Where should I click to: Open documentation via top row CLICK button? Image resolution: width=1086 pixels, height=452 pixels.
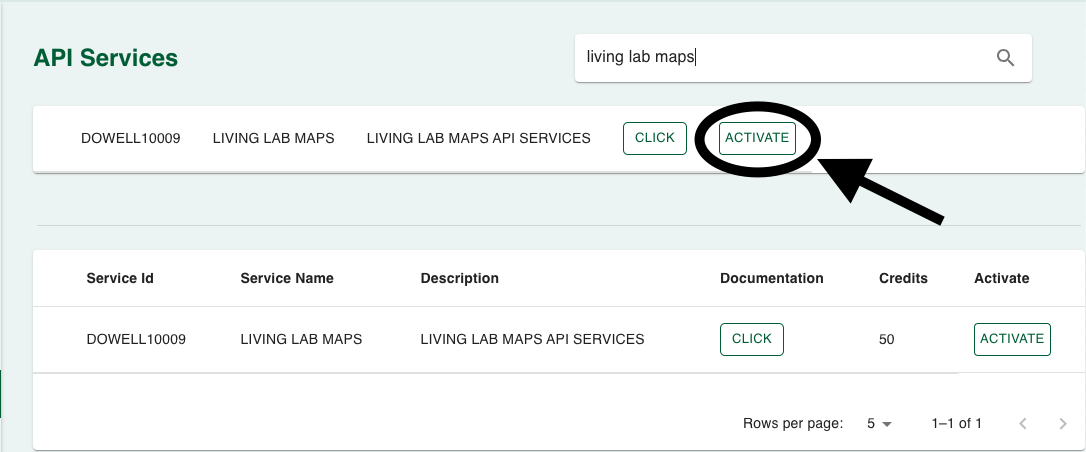tap(655, 138)
